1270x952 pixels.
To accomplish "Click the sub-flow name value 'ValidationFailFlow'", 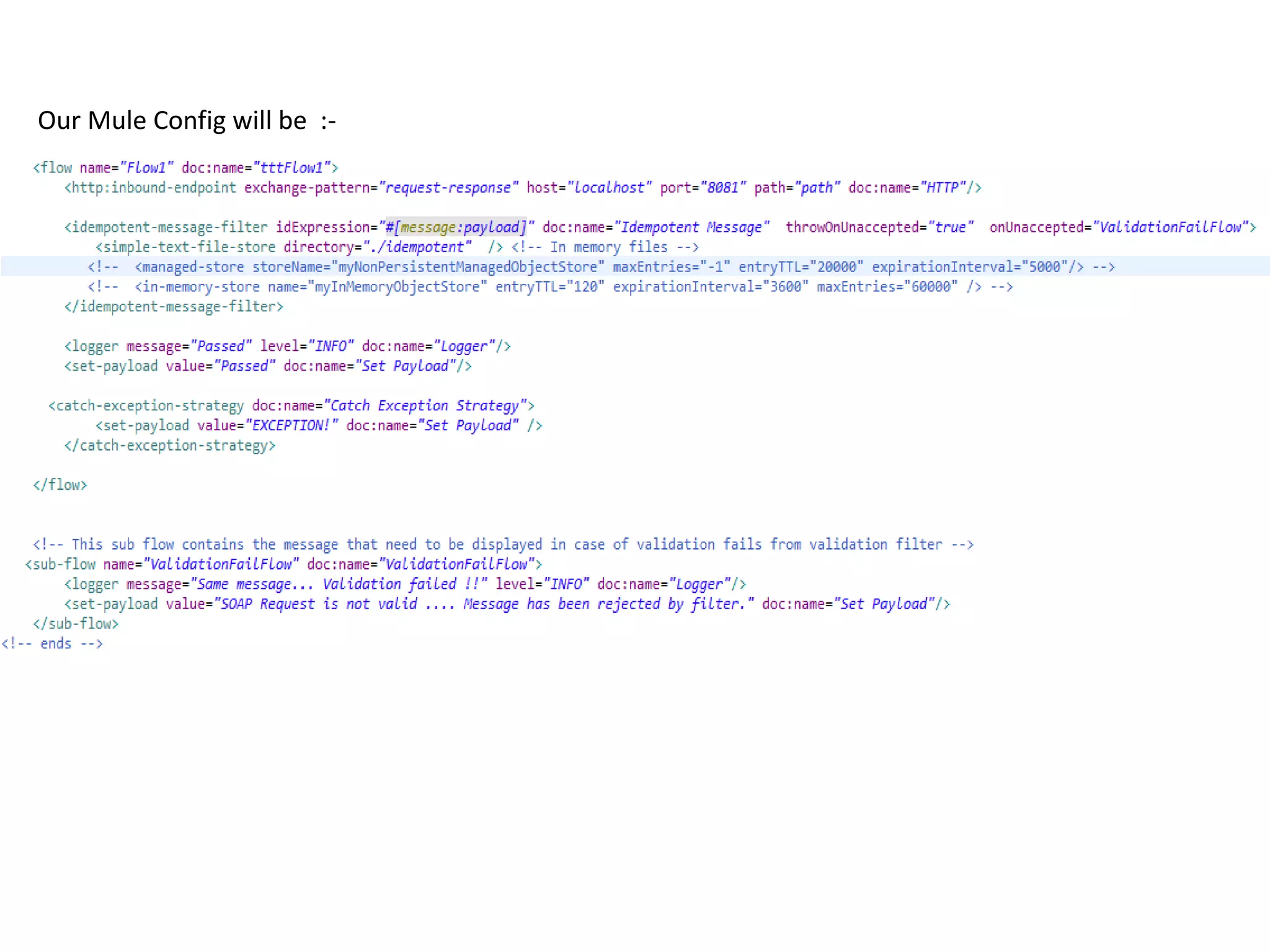I will click(221, 564).
